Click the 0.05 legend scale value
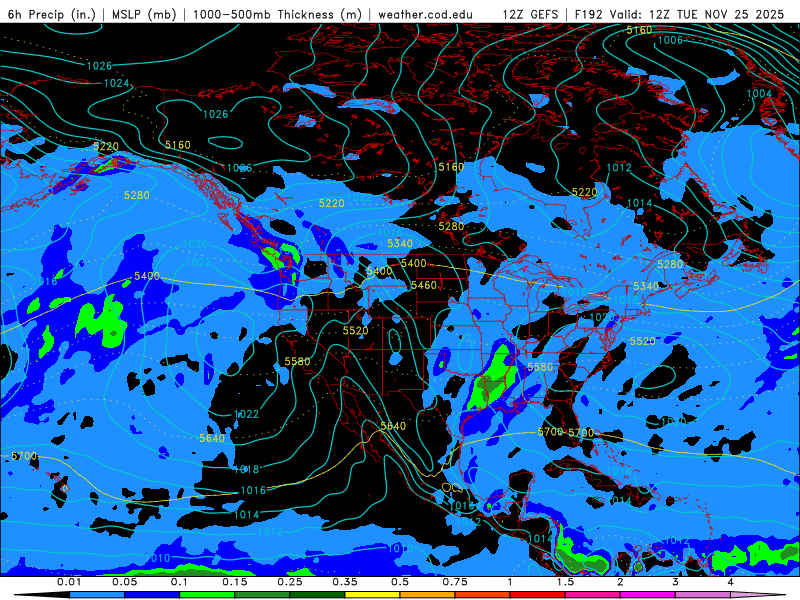The image size is (800, 600). click(124, 582)
